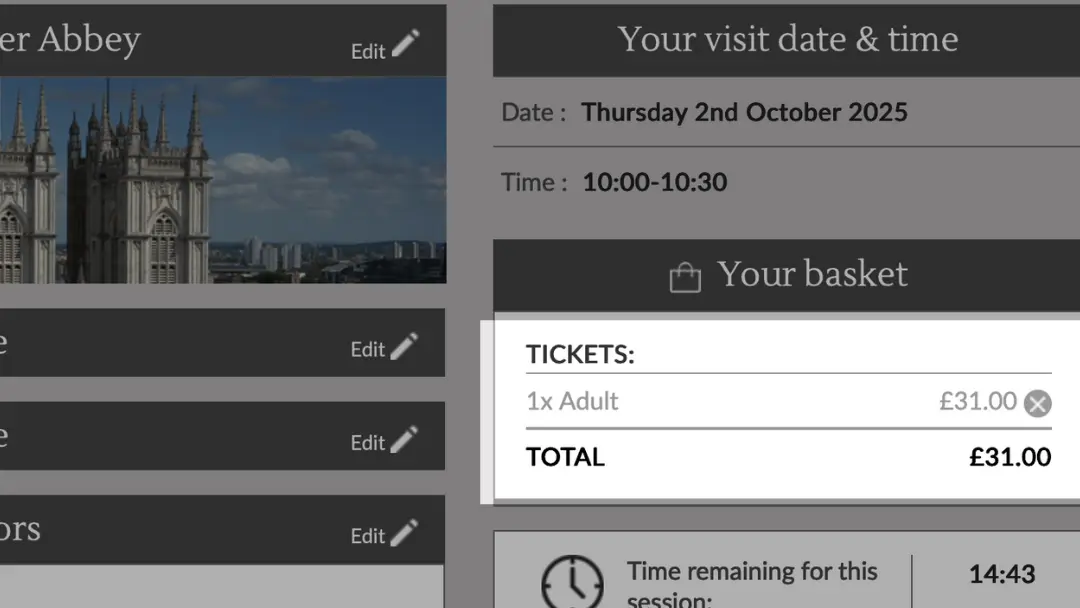The image size is (1080, 608).
Task: Click the Edit link in the Abbey header
Action: click(x=367, y=51)
